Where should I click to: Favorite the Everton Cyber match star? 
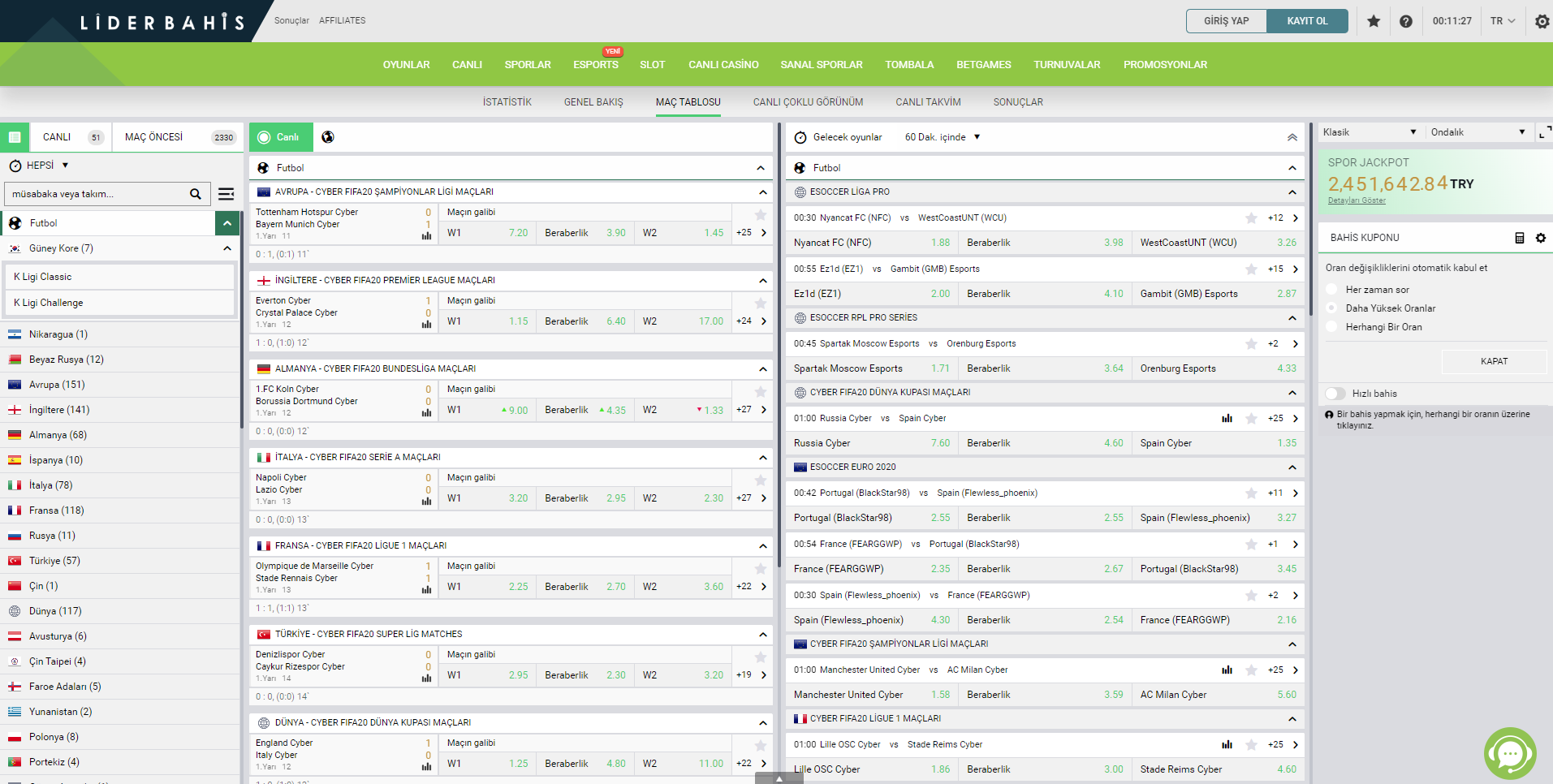tap(761, 304)
